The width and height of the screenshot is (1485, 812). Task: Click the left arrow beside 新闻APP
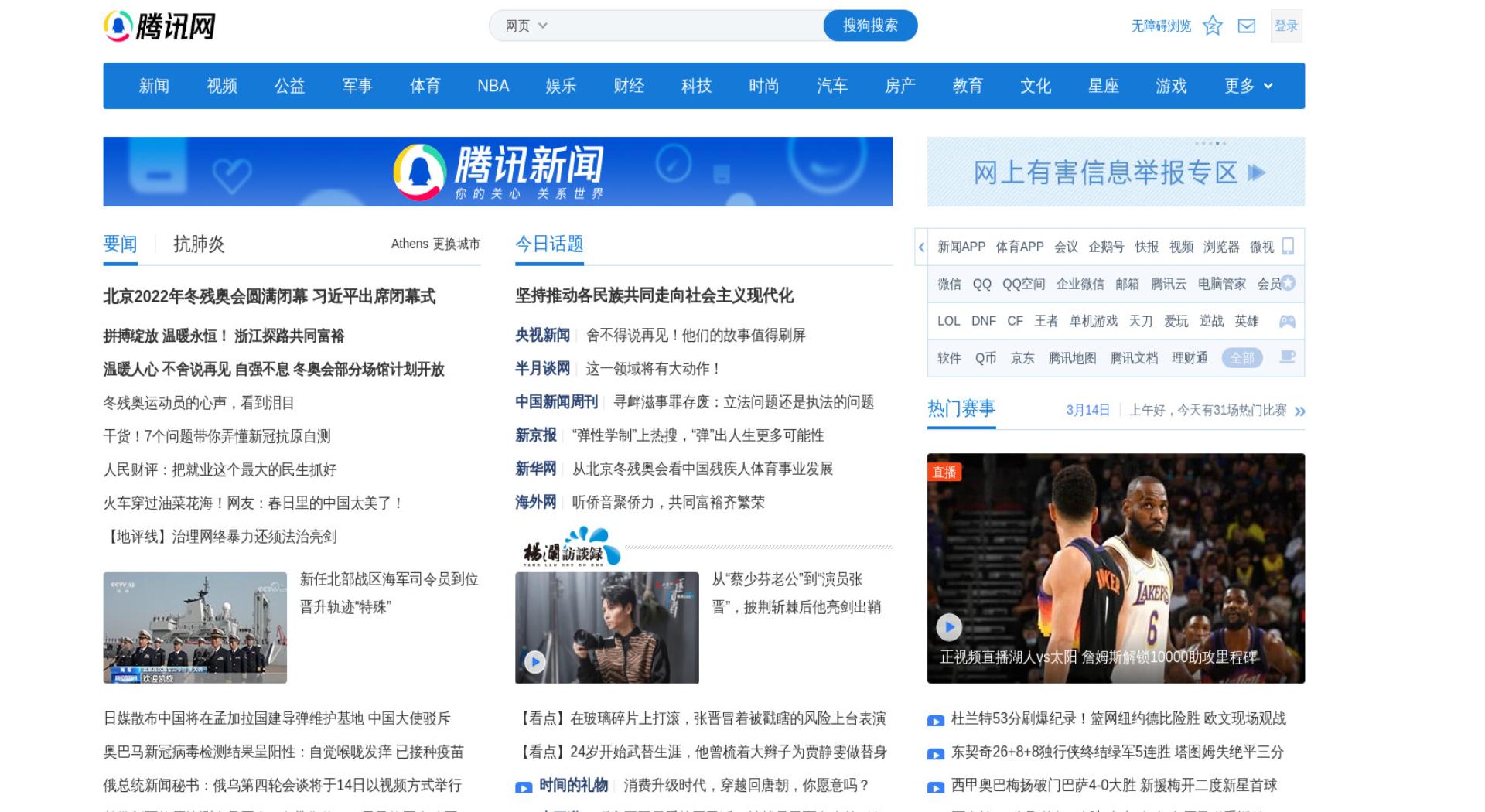(x=921, y=247)
